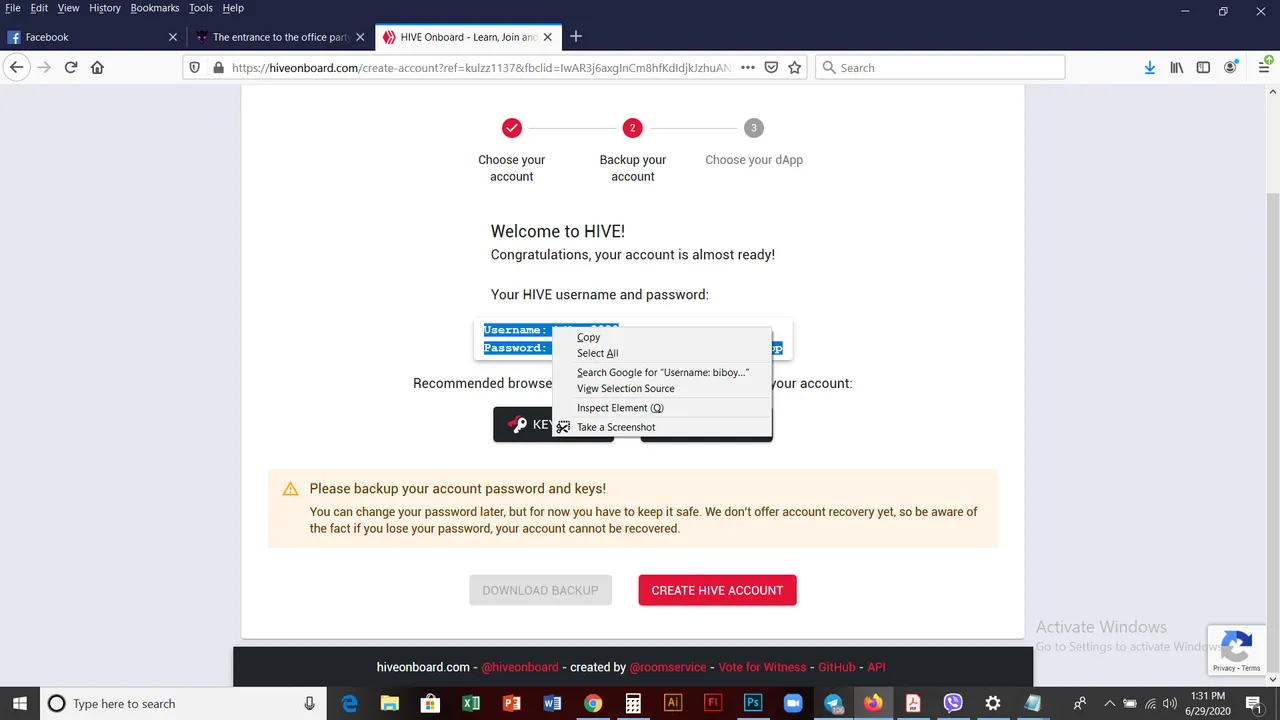Image resolution: width=1280 pixels, height=720 pixels.
Task: Click the Windows taskbar search box
Action: [183, 703]
